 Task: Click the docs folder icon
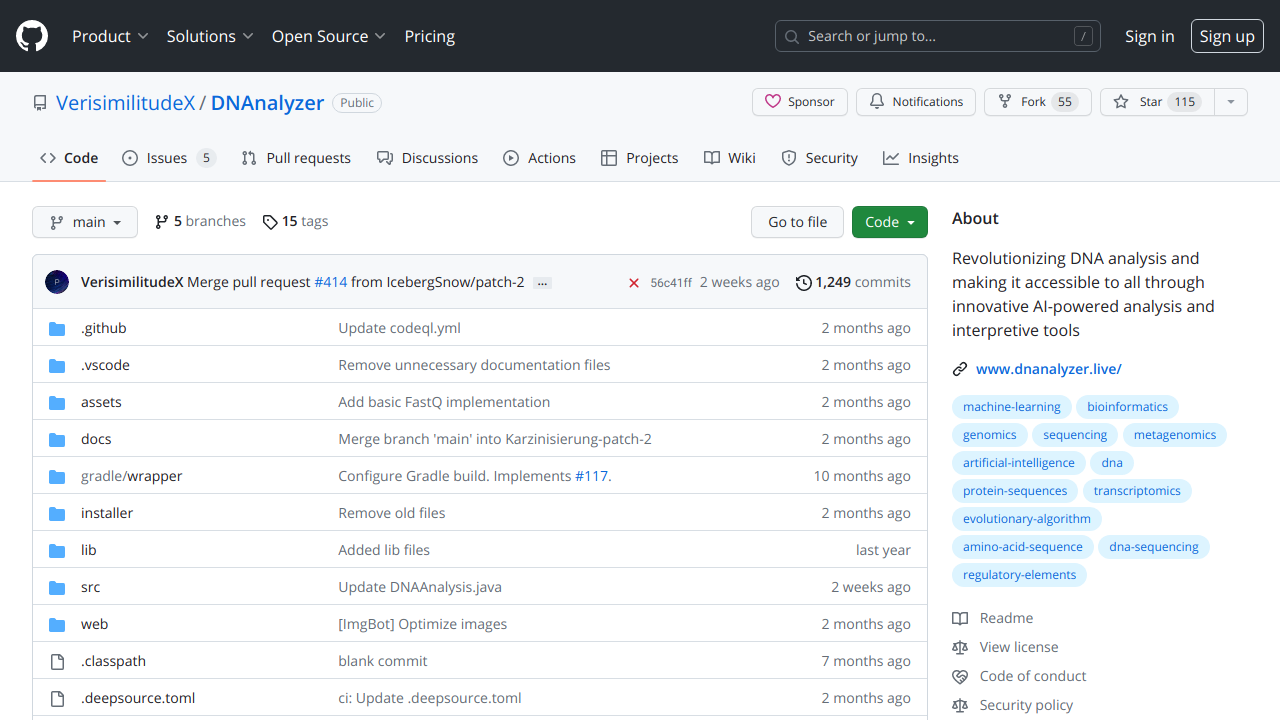point(57,439)
